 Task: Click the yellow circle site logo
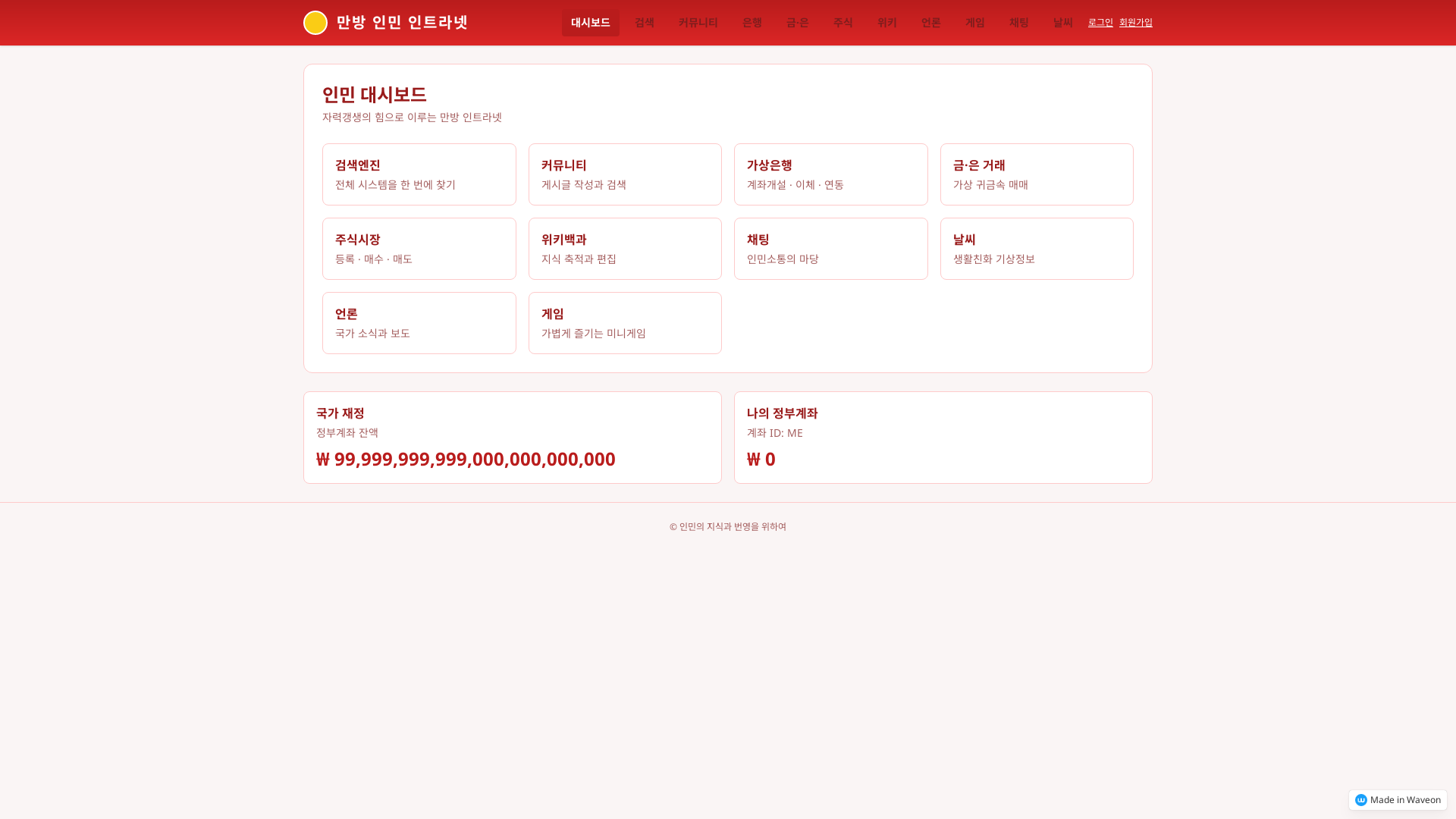315,23
